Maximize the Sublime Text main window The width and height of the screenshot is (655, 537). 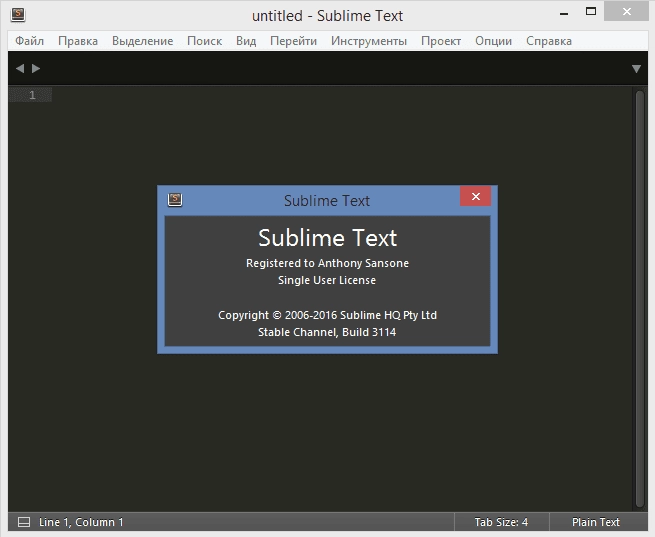591,12
